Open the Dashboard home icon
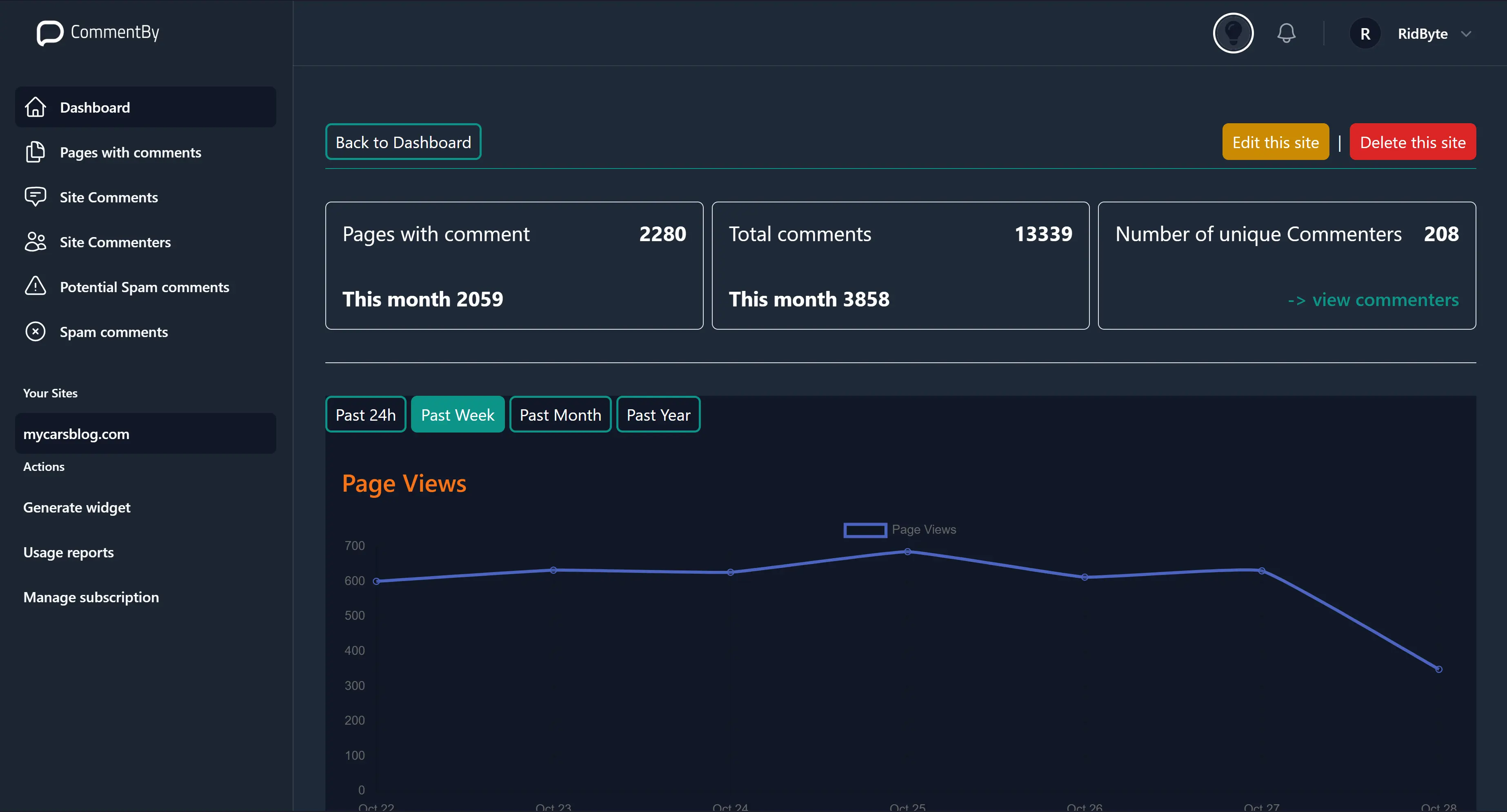This screenshot has height=812, width=1507. point(35,107)
